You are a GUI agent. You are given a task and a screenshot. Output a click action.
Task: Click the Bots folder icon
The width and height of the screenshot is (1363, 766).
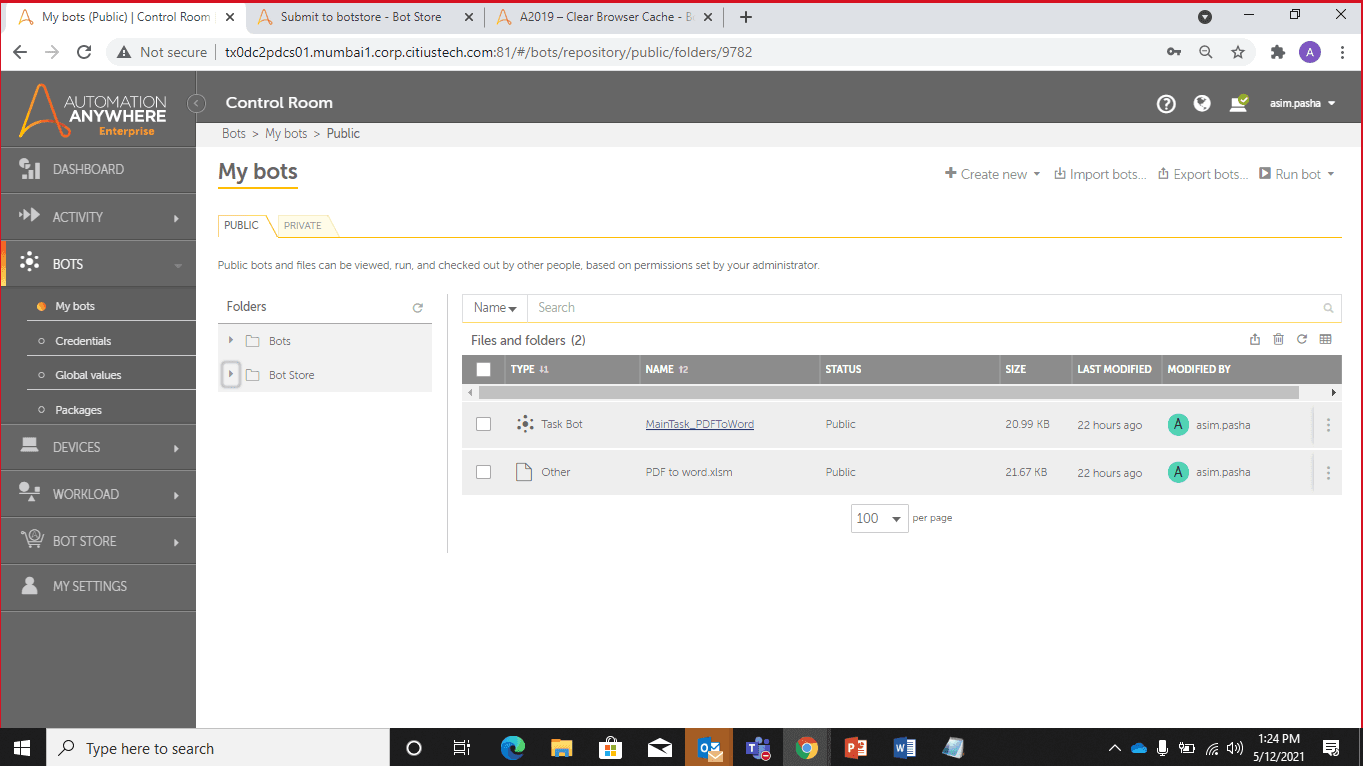(x=253, y=341)
